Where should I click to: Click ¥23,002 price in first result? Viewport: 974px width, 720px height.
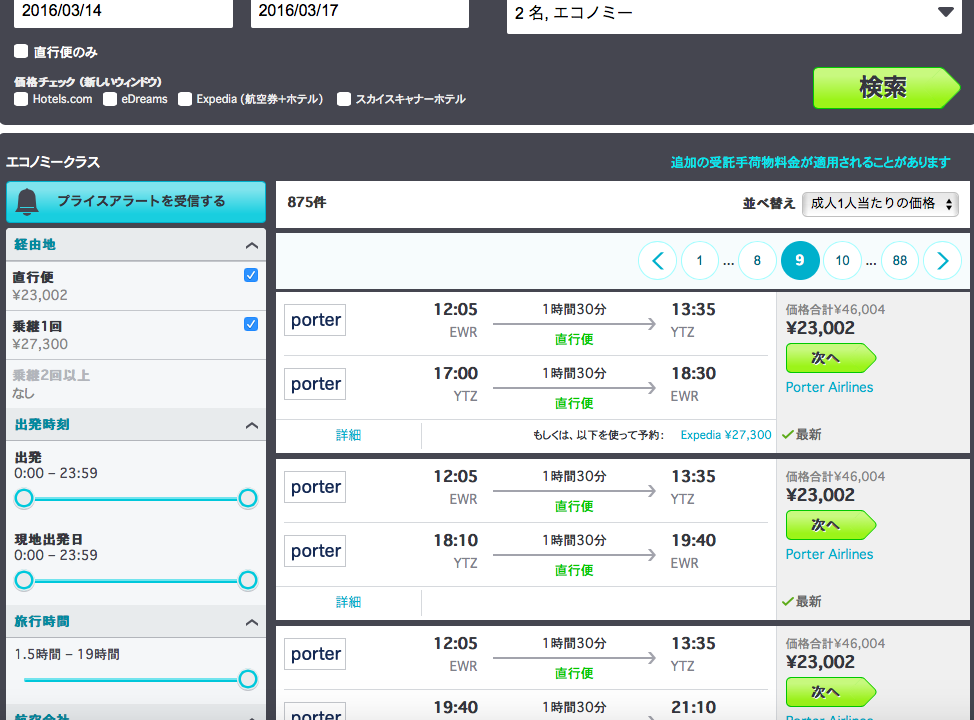tap(820, 328)
